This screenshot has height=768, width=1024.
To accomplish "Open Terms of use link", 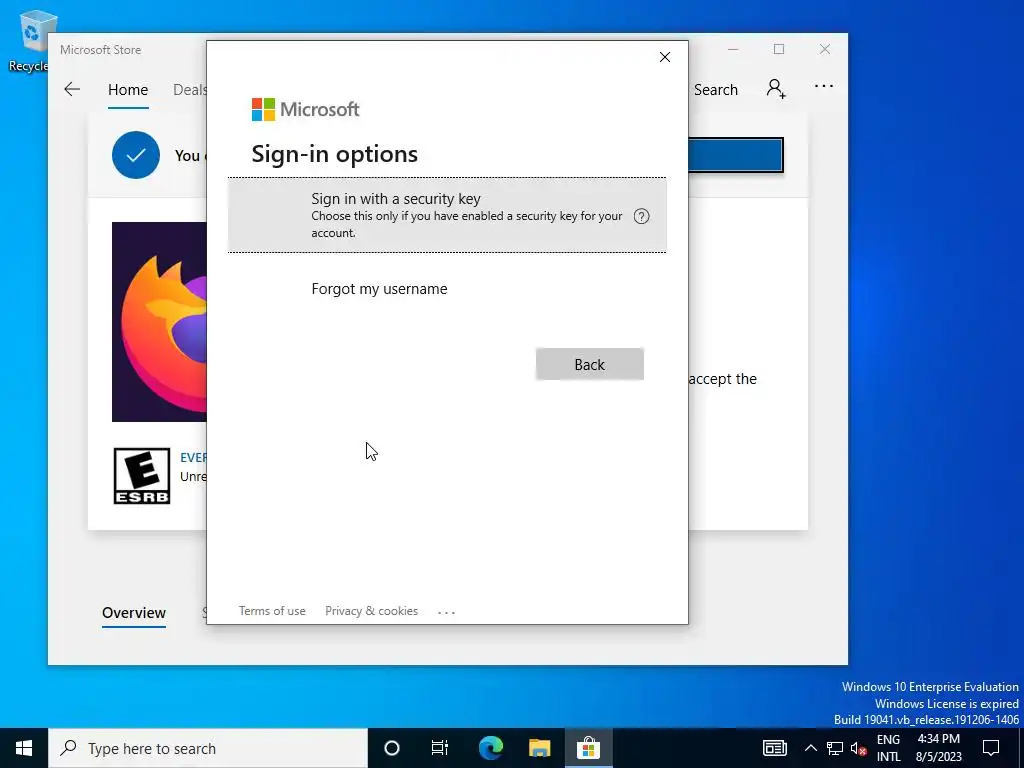I will [x=272, y=611].
